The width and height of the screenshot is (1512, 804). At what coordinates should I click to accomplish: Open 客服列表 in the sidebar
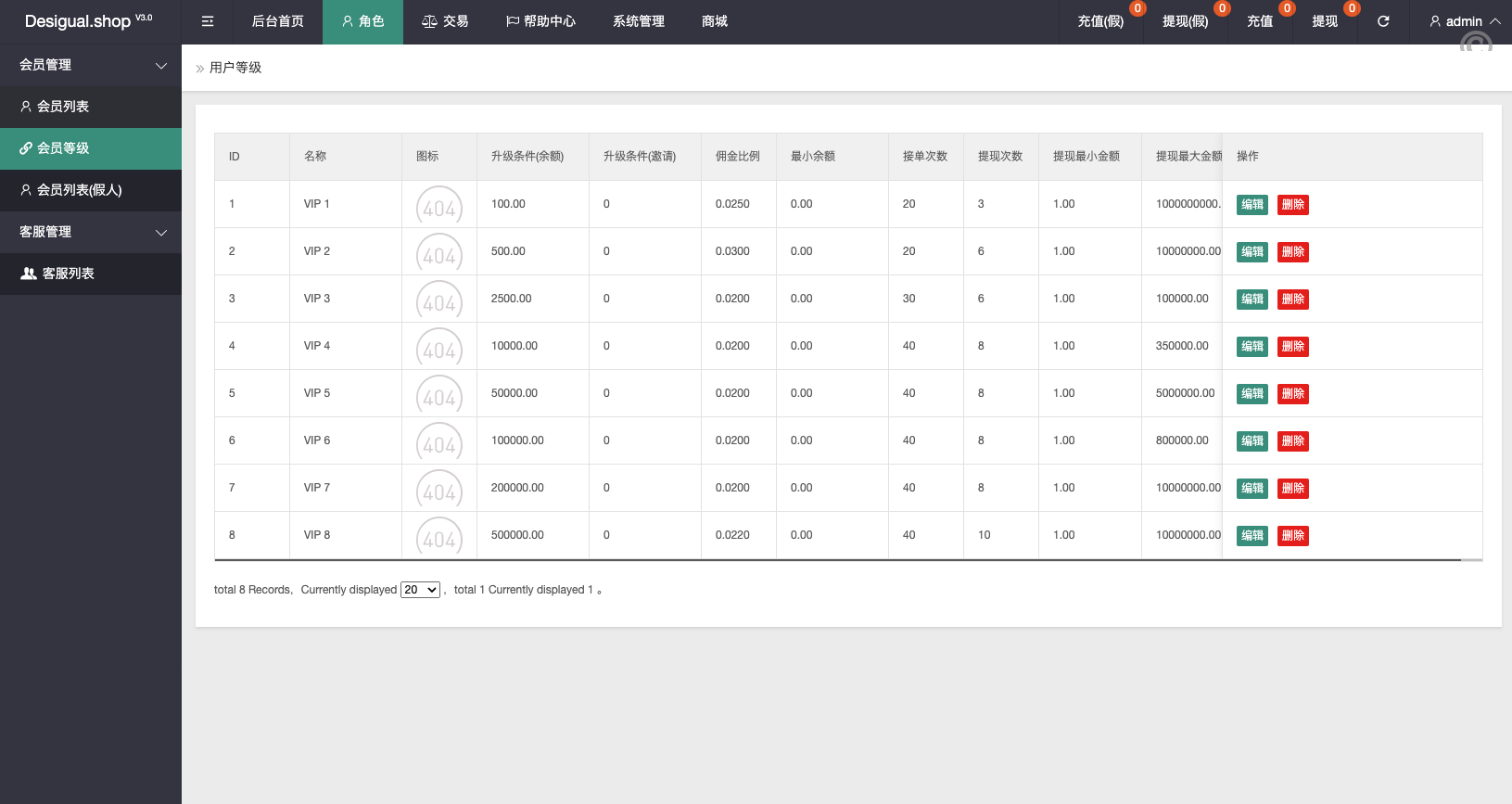[x=68, y=274]
